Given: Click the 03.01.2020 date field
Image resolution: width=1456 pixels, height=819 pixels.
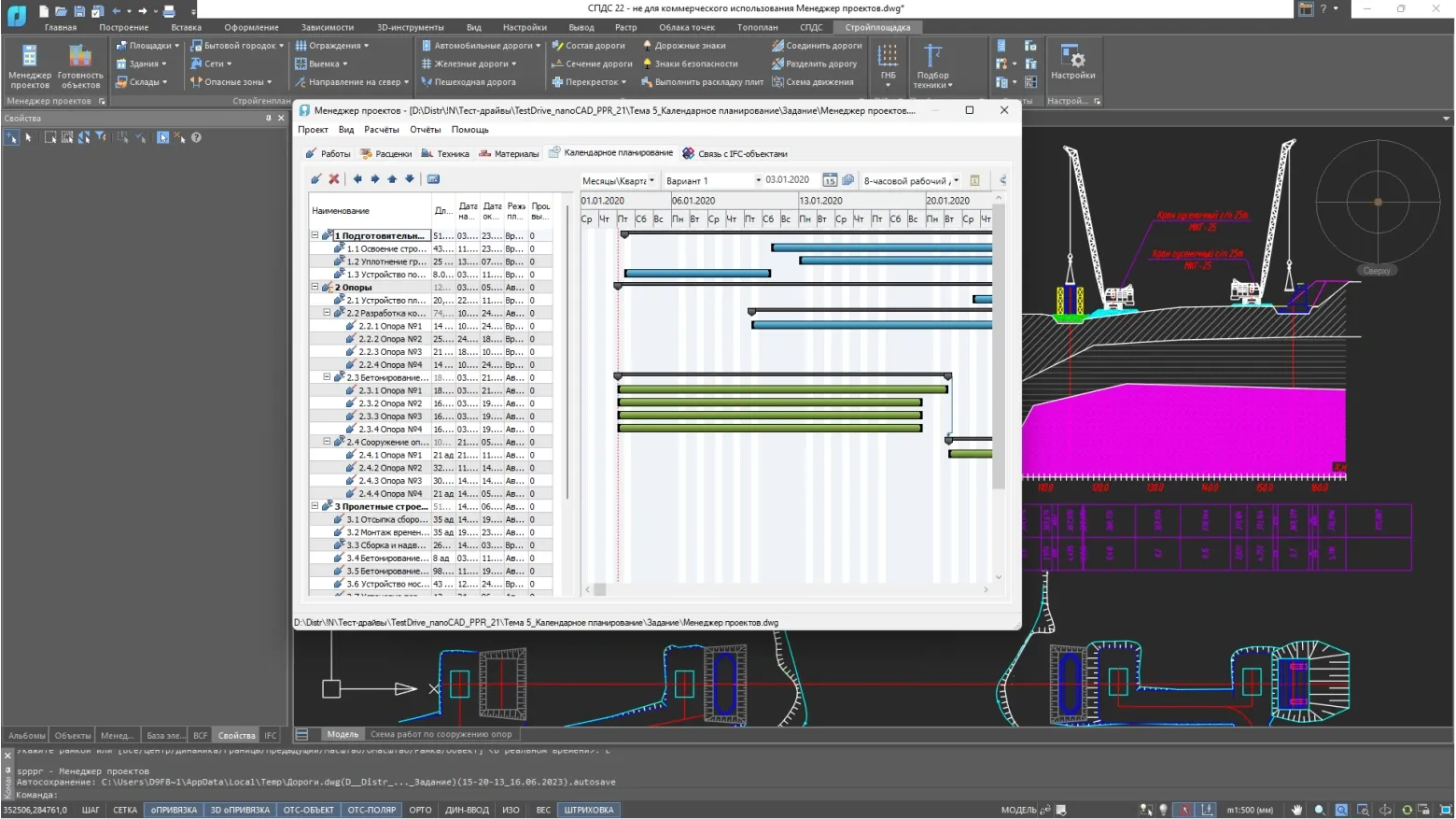Looking at the screenshot, I should (790, 180).
